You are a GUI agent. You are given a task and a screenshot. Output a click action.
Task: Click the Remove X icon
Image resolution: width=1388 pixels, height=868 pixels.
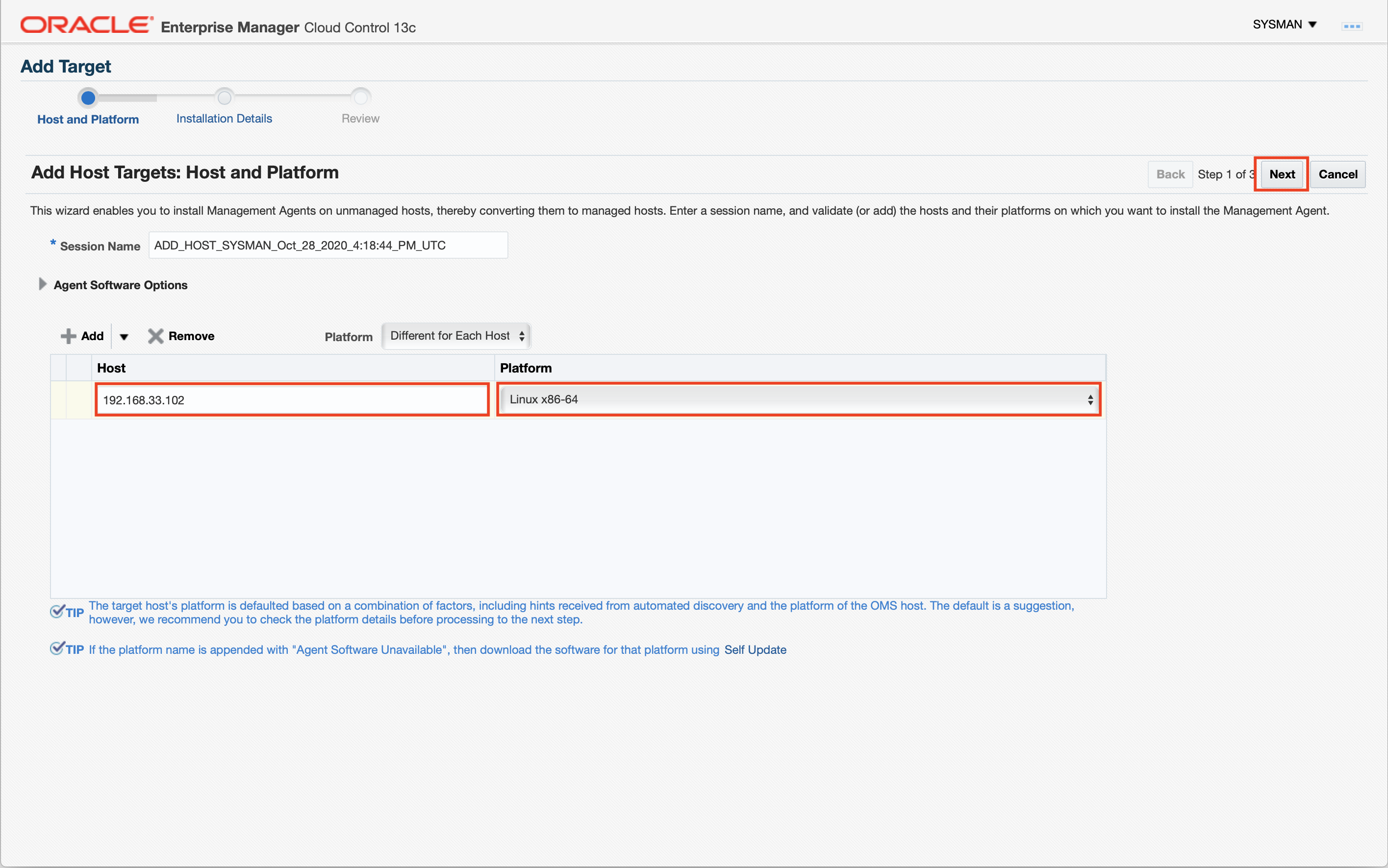155,336
